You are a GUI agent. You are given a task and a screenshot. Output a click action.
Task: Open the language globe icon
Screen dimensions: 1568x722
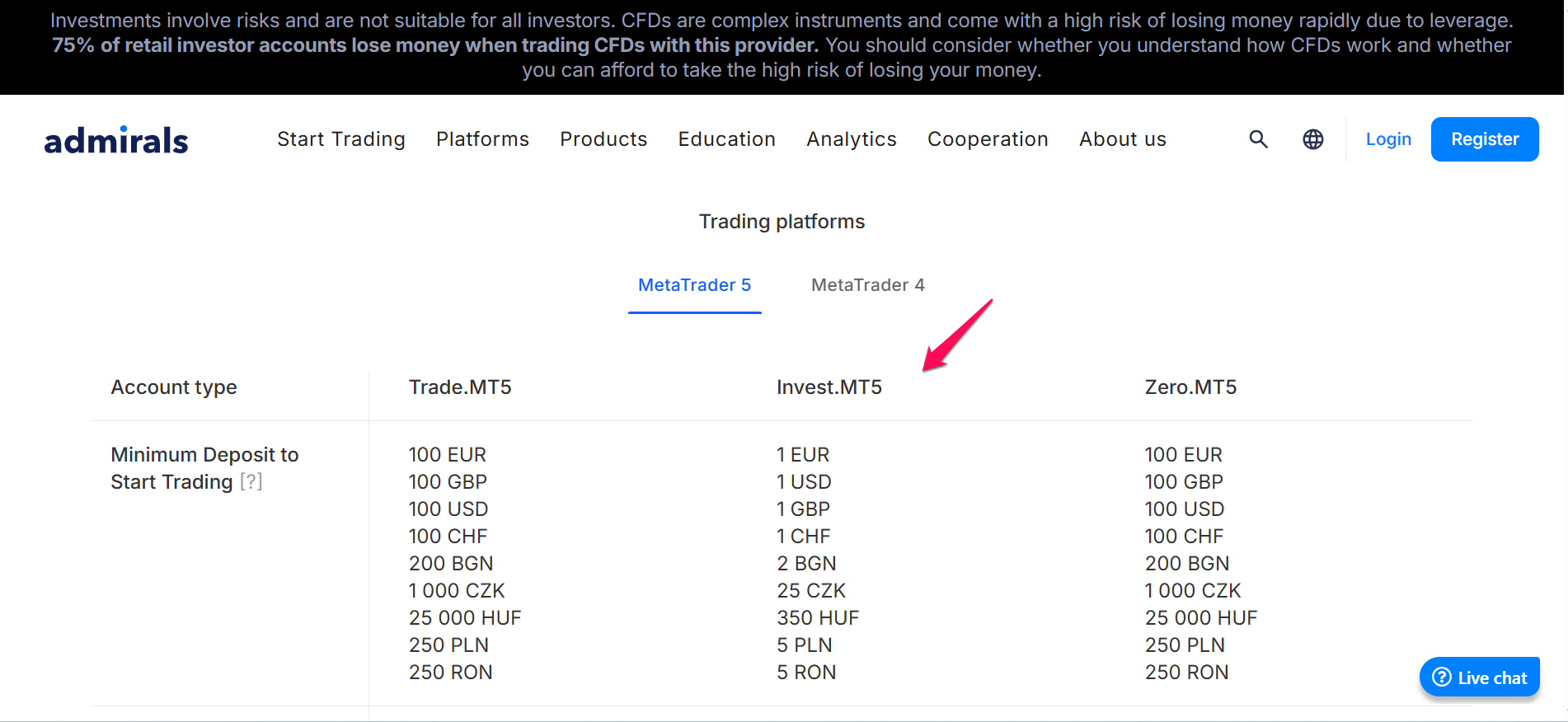coord(1313,139)
